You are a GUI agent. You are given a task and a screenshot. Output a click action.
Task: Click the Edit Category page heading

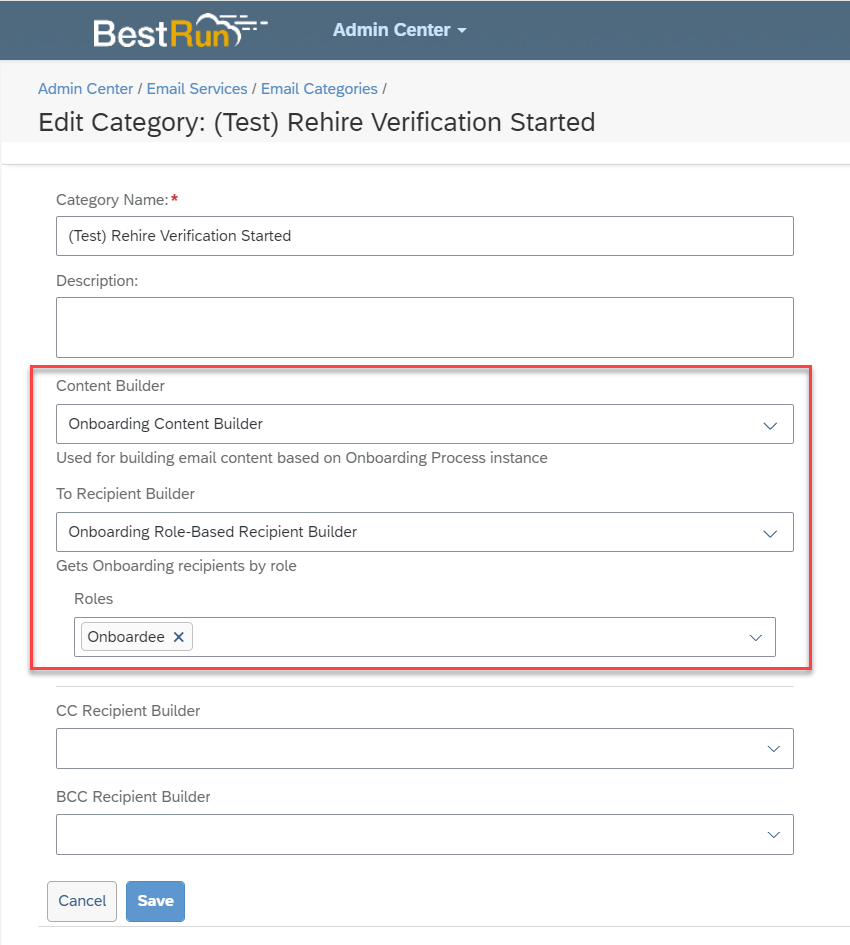pos(316,122)
